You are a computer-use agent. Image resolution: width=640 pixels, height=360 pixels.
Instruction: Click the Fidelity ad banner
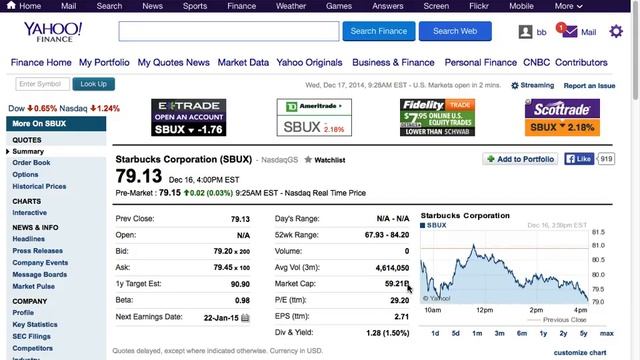[x=437, y=118]
